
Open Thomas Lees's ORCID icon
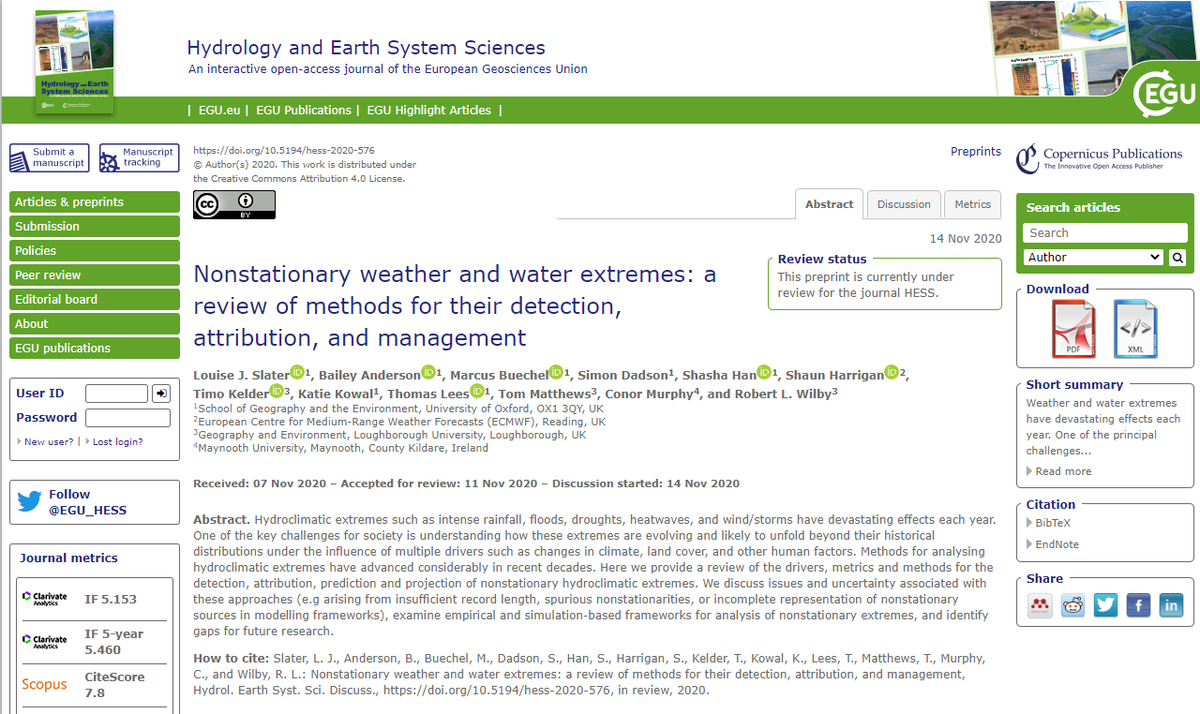(477, 392)
